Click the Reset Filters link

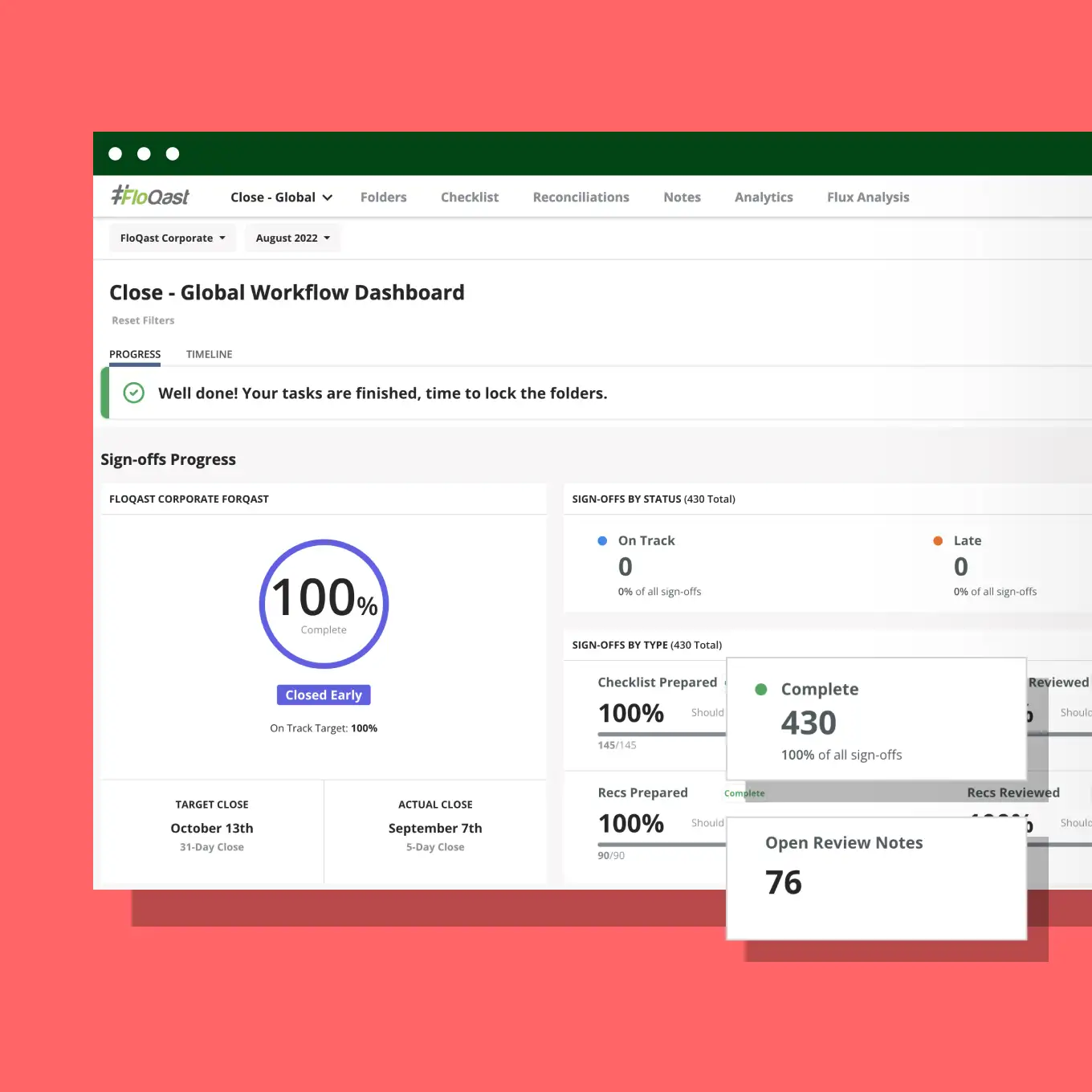tap(143, 320)
